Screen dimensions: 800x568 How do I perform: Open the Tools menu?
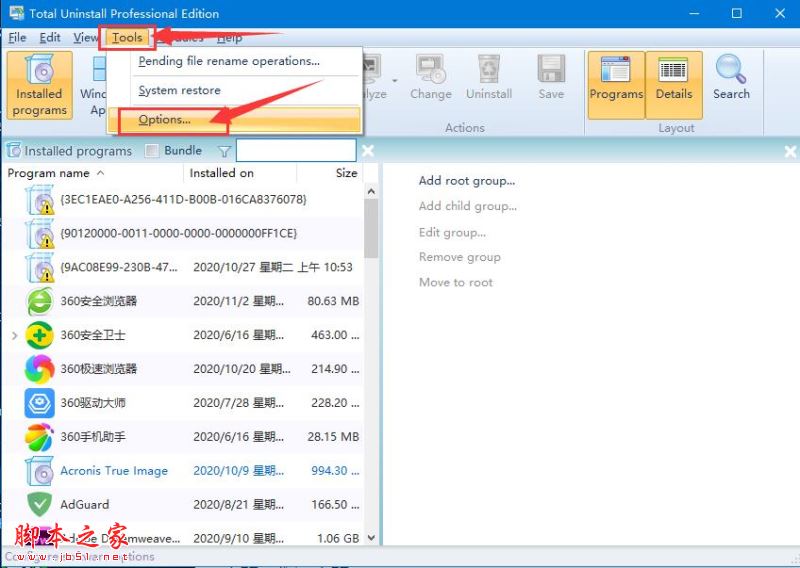[127, 37]
